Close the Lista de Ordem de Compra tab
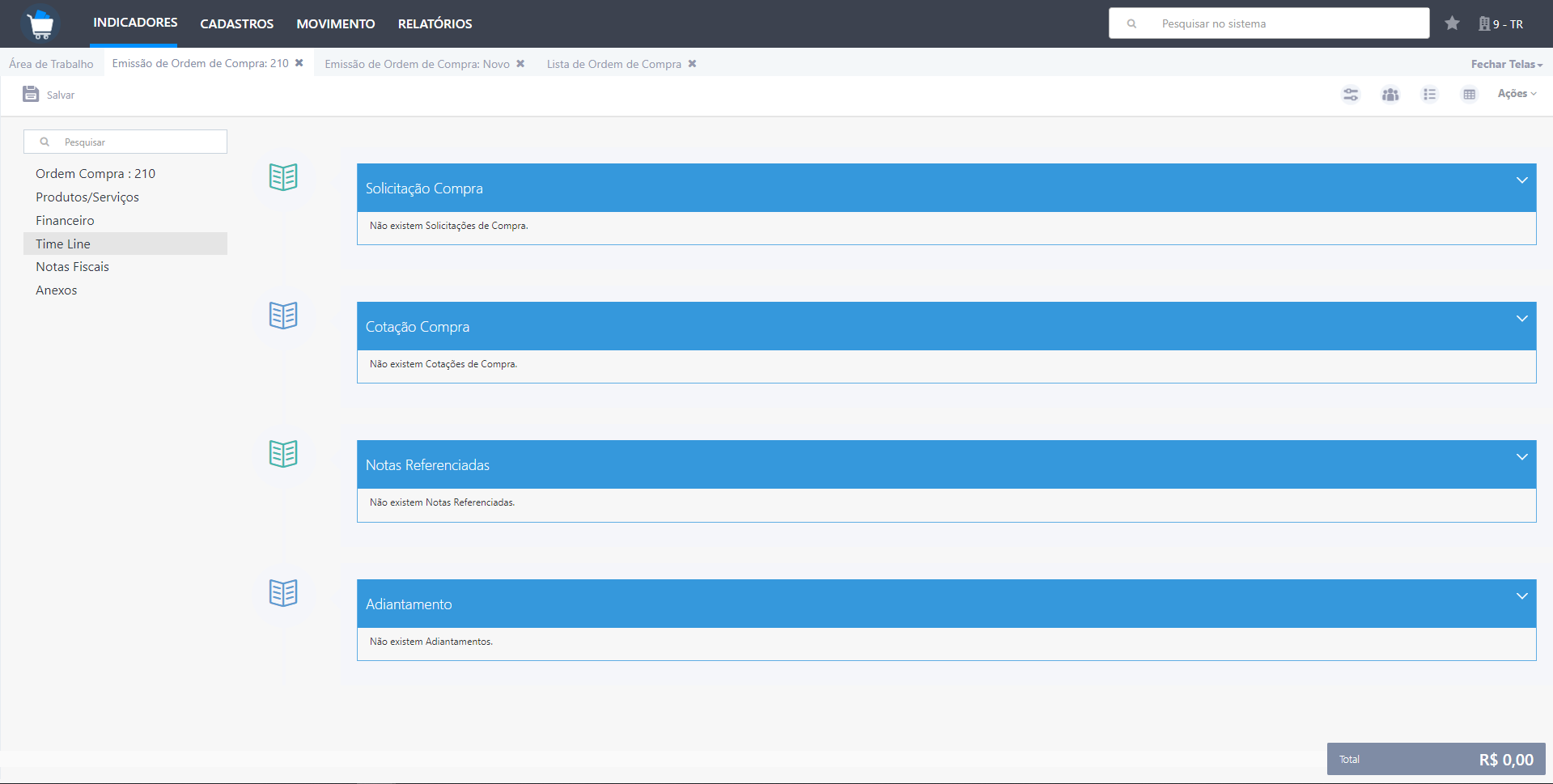 pyautogui.click(x=692, y=64)
